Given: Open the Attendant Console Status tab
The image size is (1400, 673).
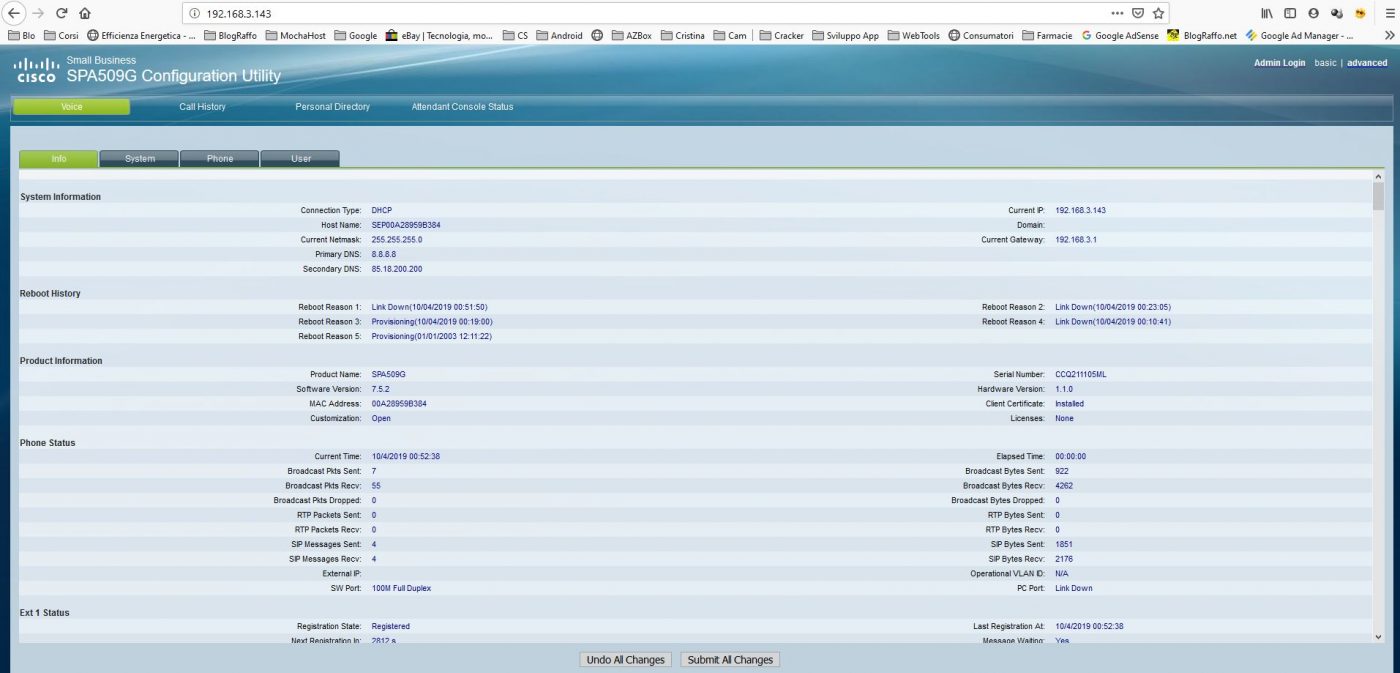Looking at the screenshot, I should (462, 107).
